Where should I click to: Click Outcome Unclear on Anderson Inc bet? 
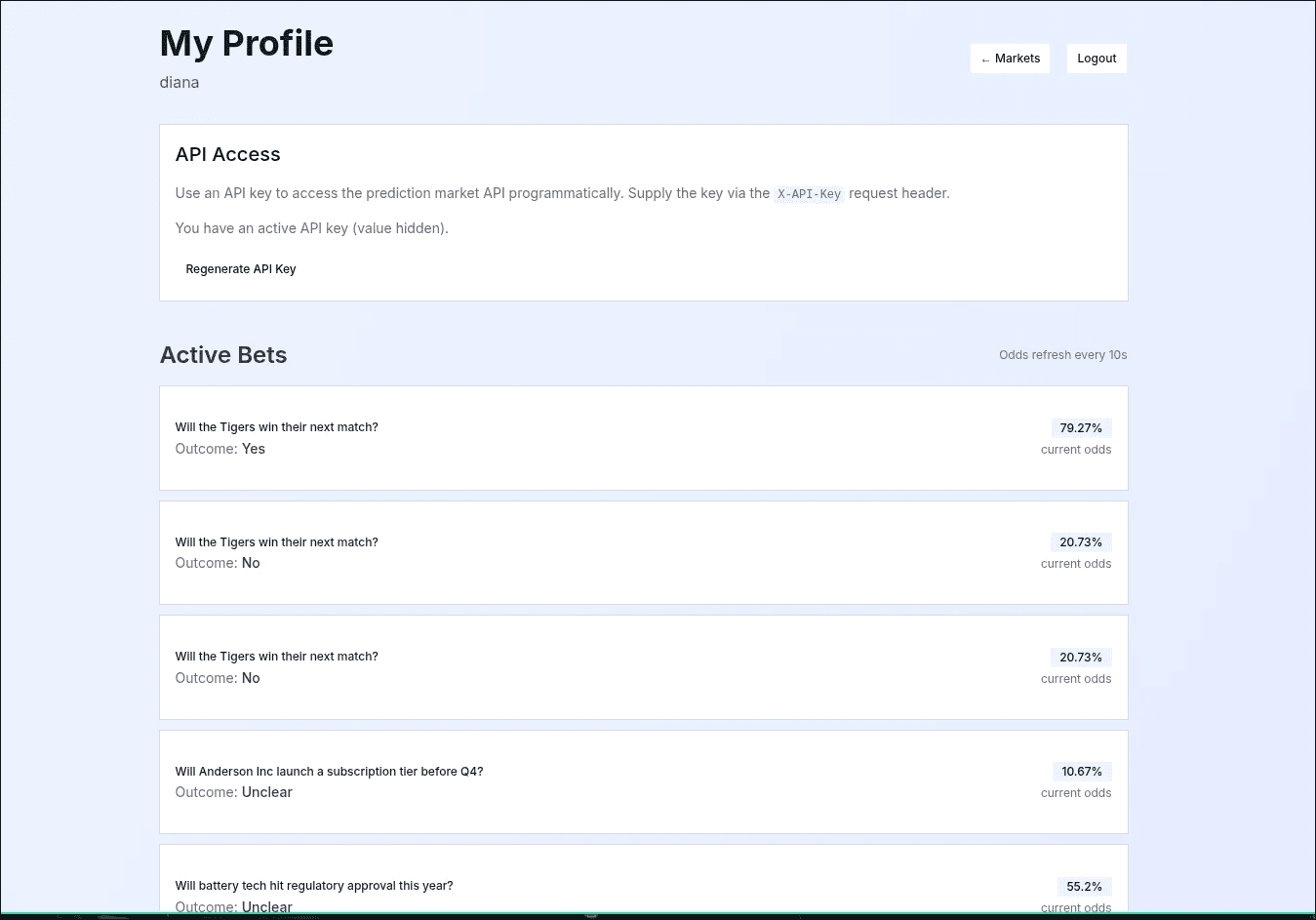click(233, 792)
